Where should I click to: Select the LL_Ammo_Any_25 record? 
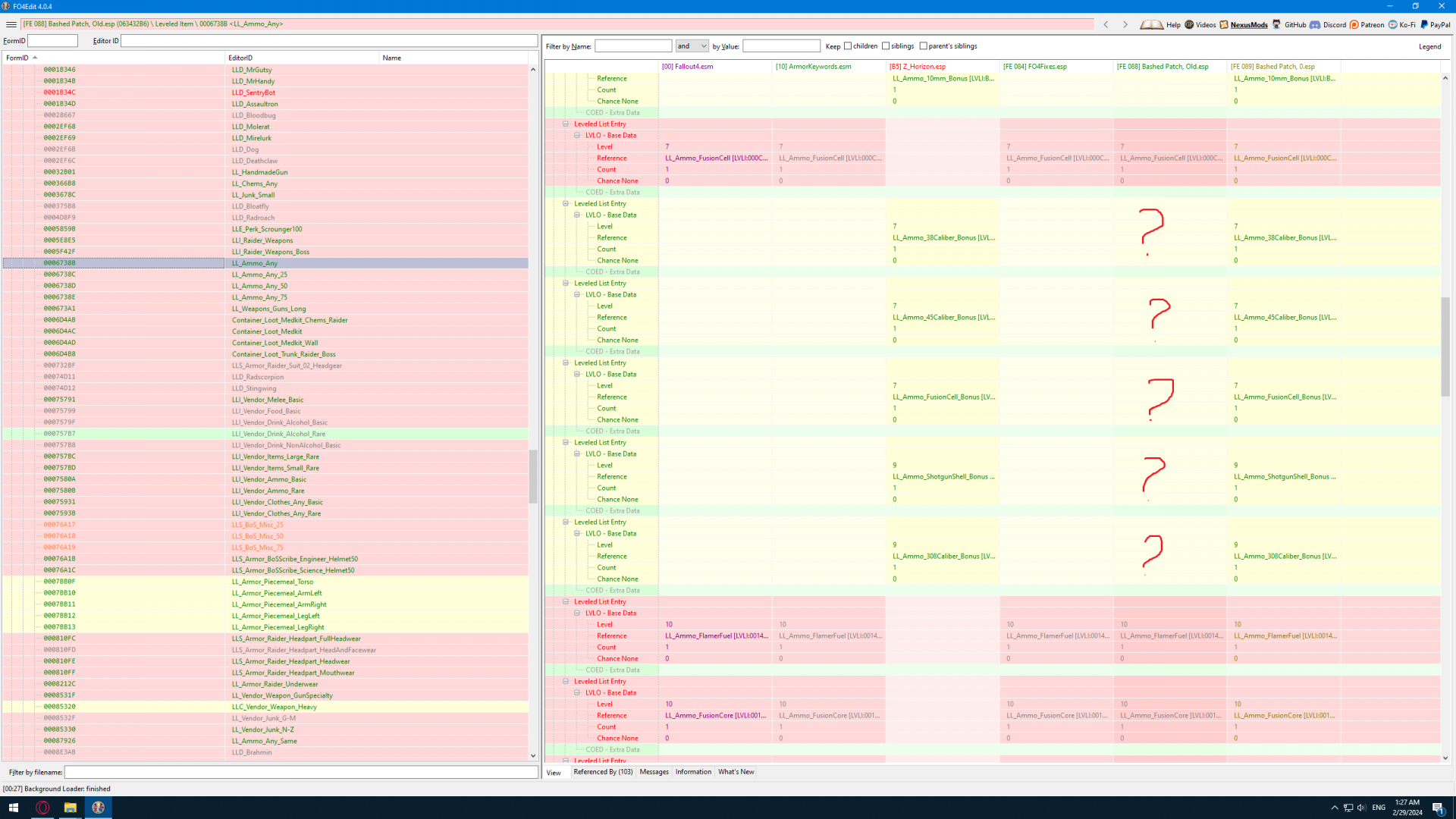[259, 275]
